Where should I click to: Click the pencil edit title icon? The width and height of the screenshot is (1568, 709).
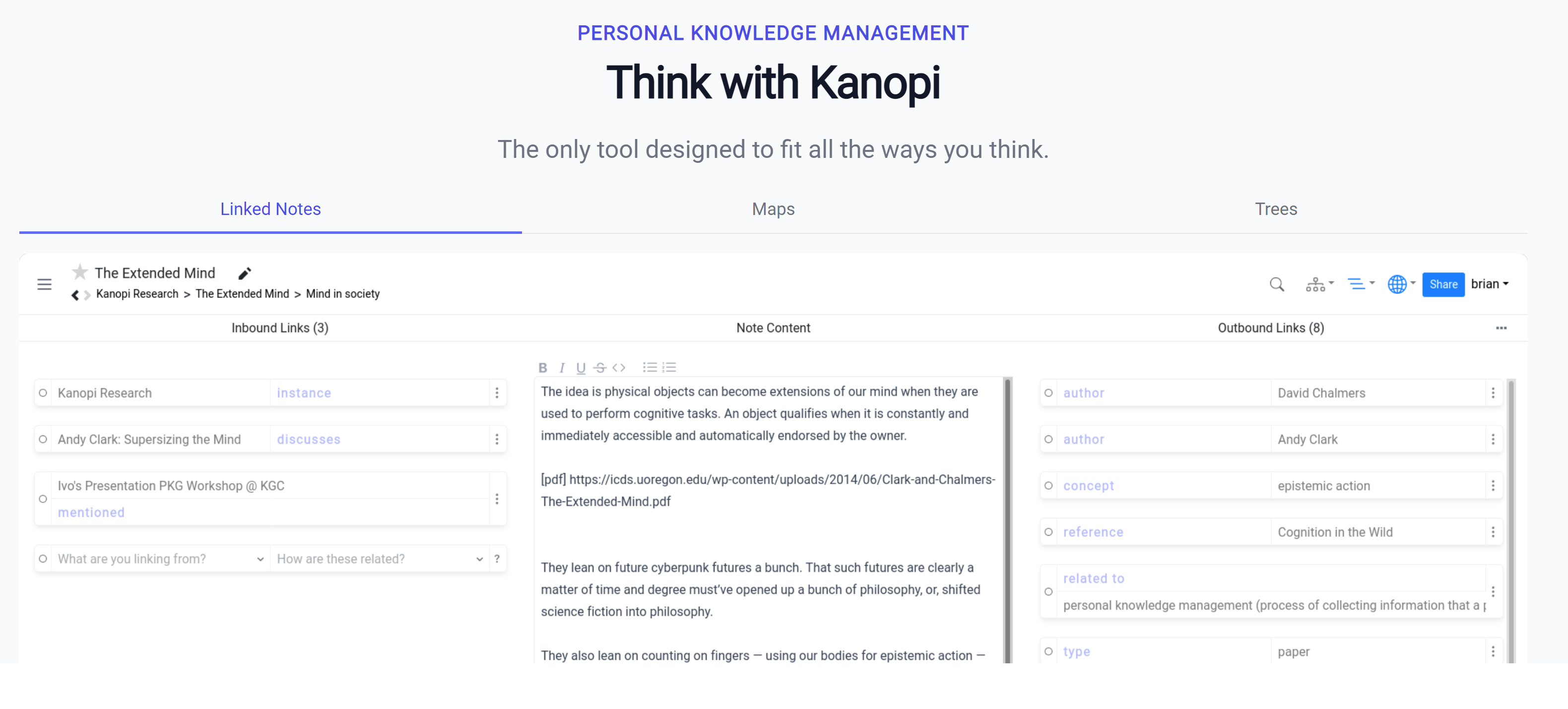pos(245,274)
